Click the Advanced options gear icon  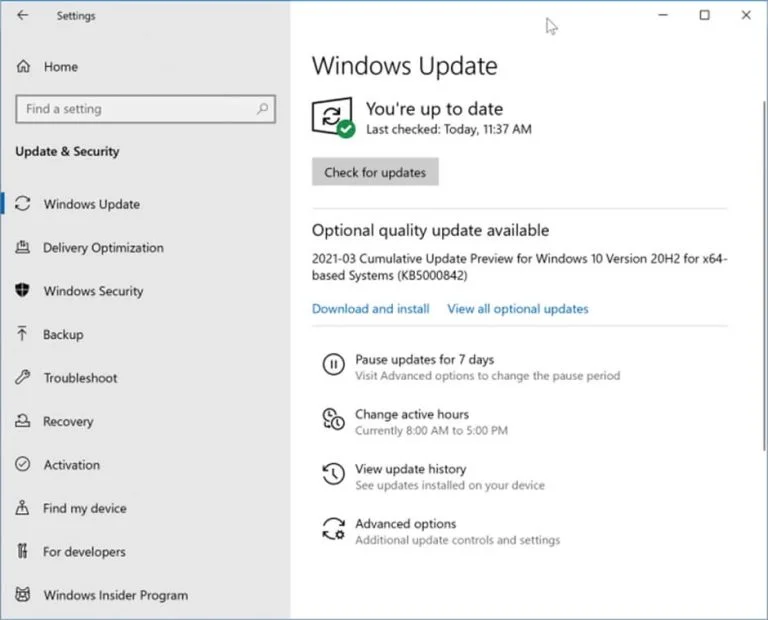[x=333, y=531]
